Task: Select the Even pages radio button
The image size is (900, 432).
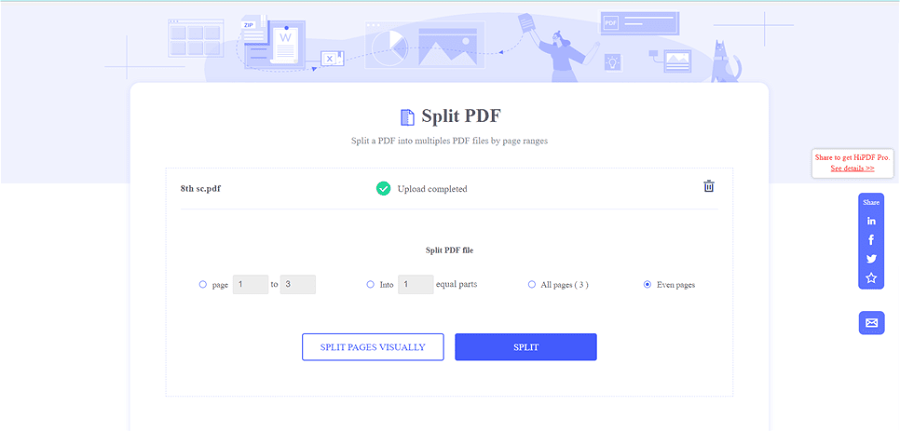Action: (x=648, y=285)
